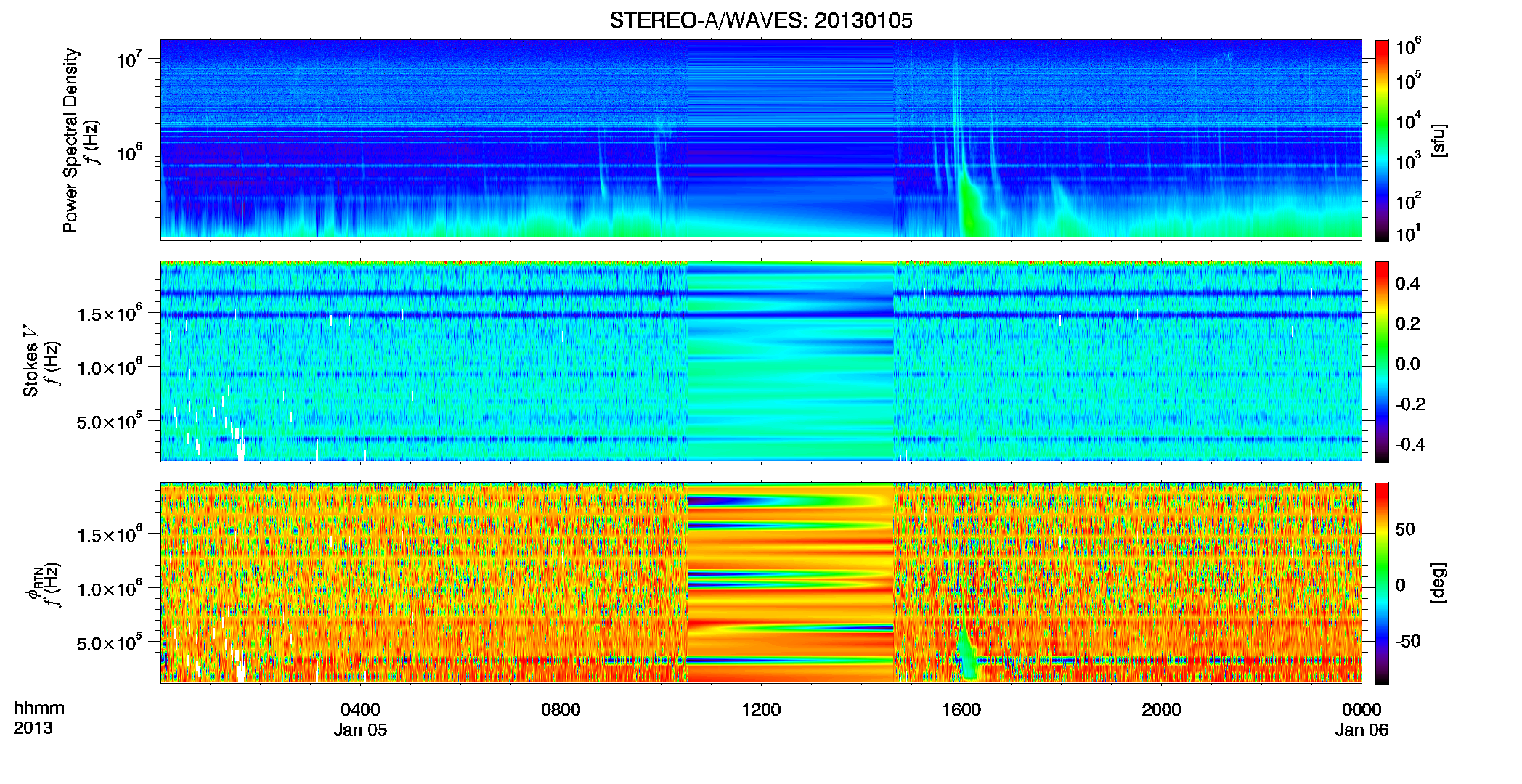Click the 'Power Spectral Density' axis label

pyautogui.click(x=70, y=140)
